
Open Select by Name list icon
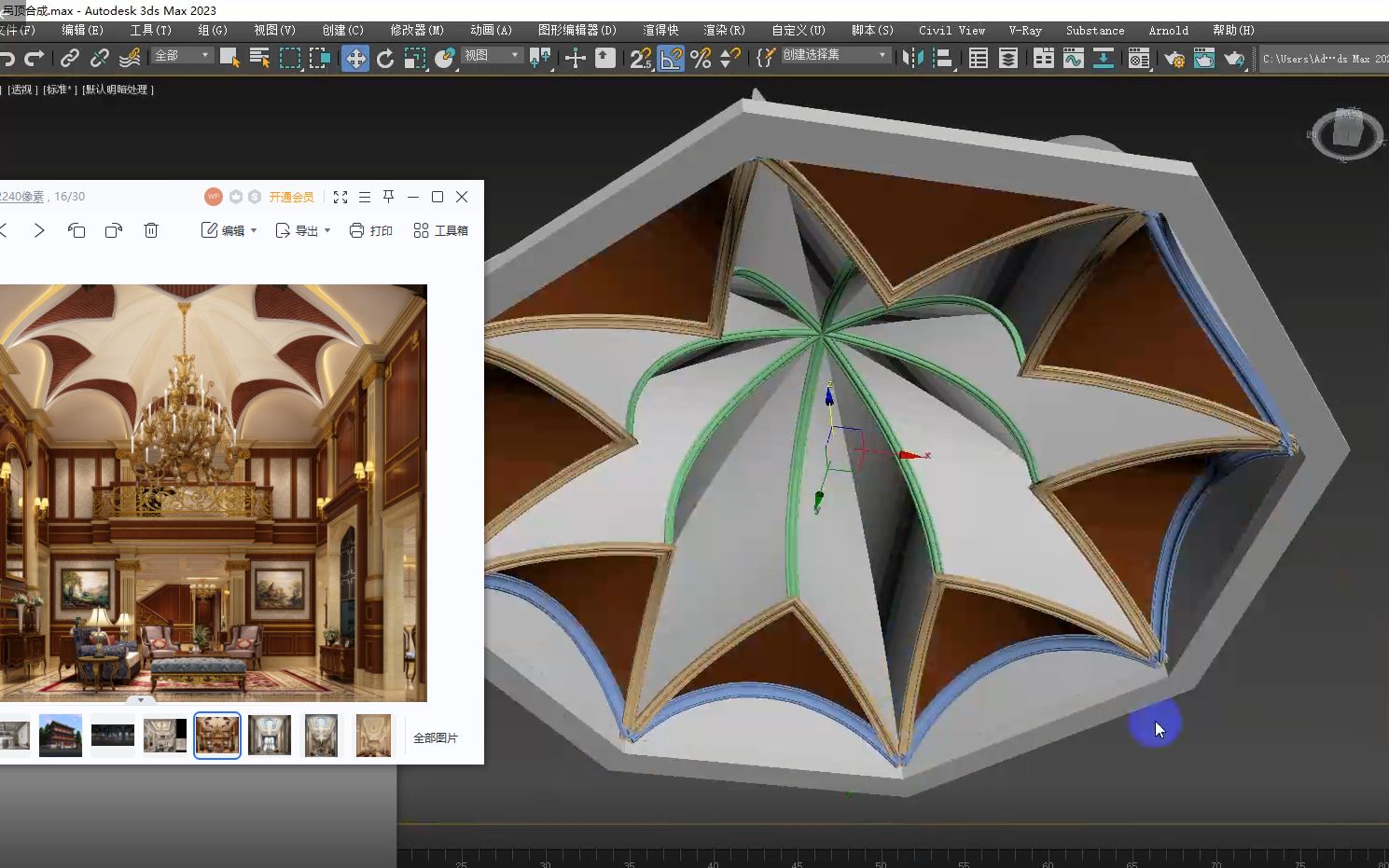tap(260, 58)
